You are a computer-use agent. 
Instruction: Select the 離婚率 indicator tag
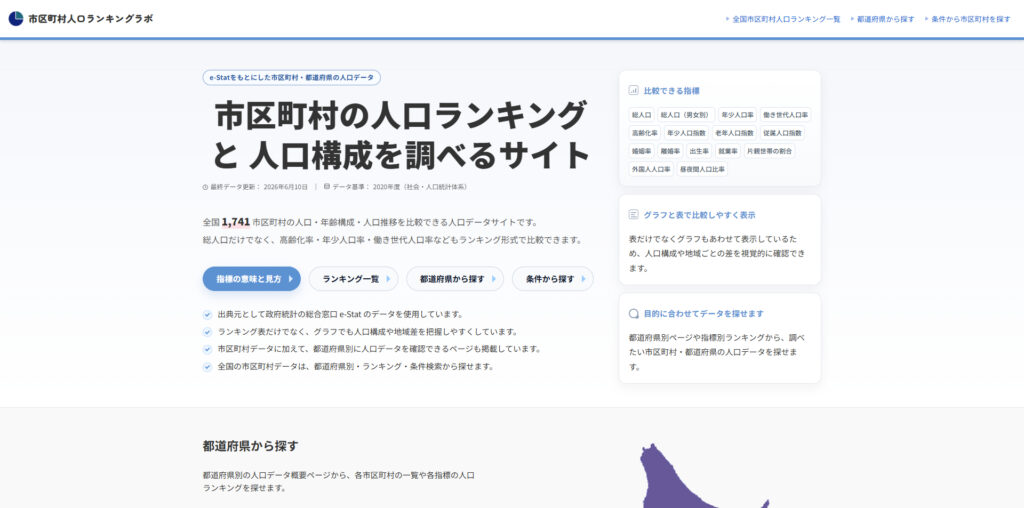pyautogui.click(x=670, y=151)
